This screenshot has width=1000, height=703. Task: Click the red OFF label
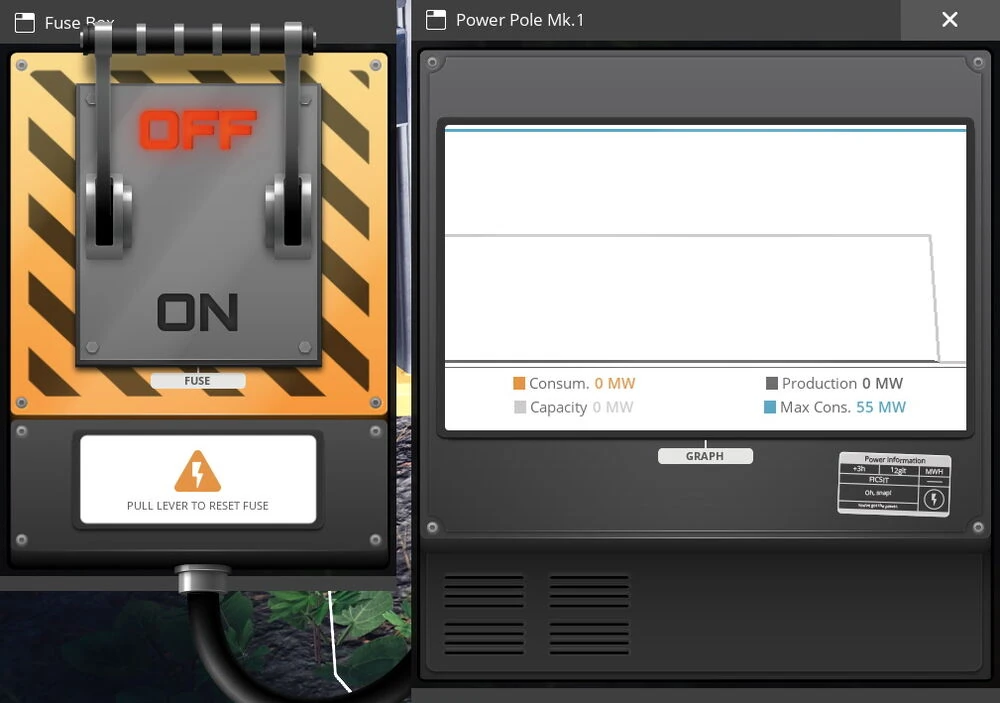click(x=198, y=130)
